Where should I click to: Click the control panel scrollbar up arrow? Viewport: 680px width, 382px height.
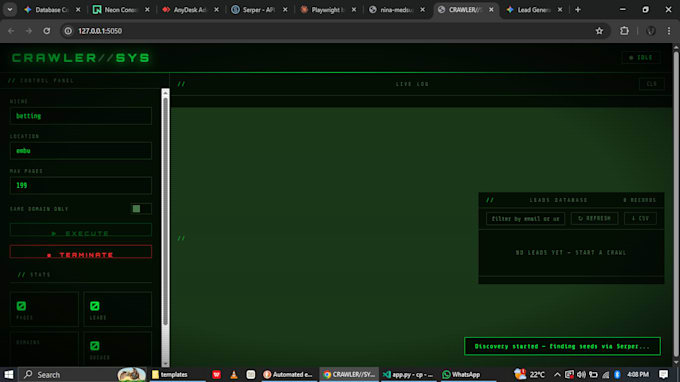(165, 92)
